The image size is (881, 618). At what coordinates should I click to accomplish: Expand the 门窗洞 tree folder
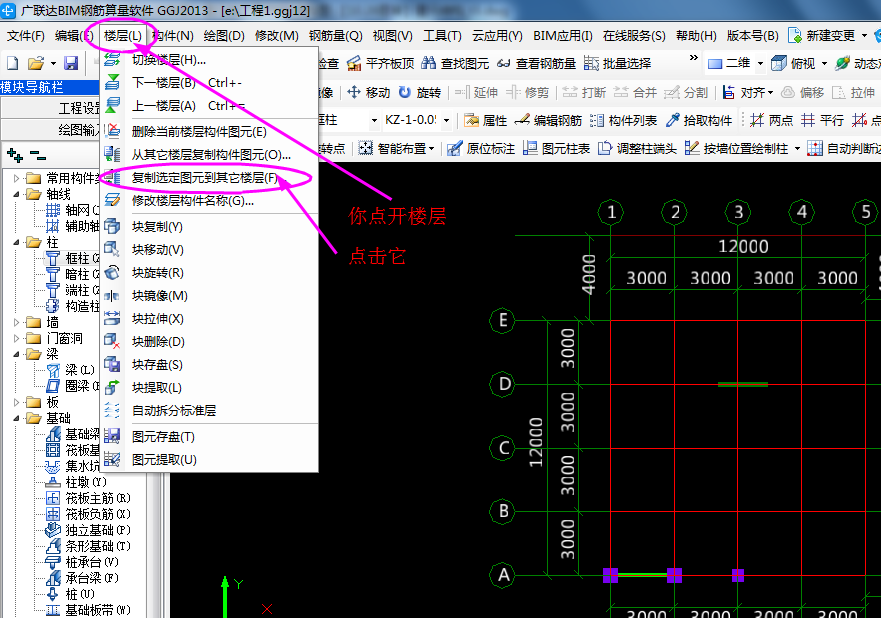pyautogui.click(x=16, y=338)
